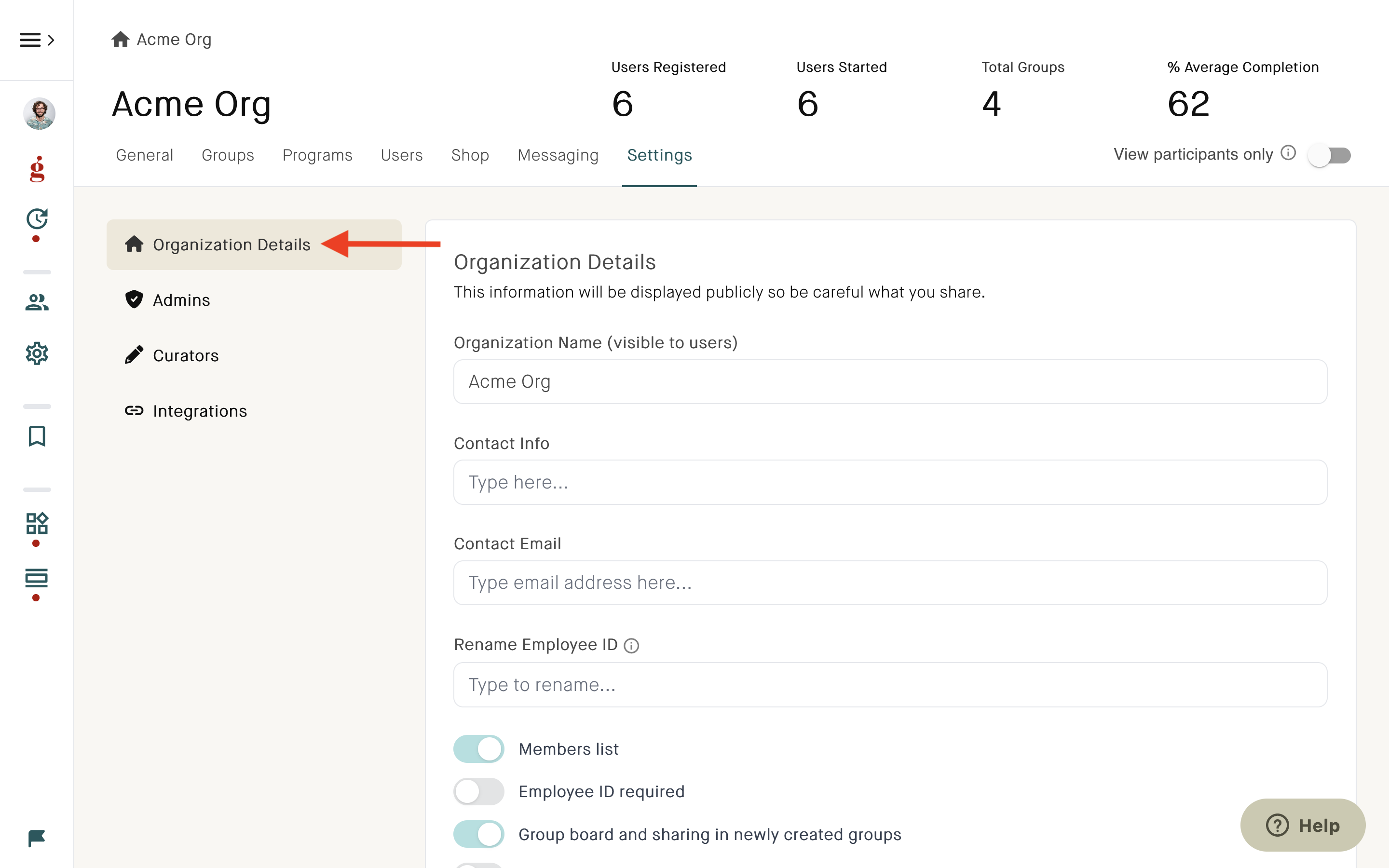Viewport: 1389px width, 868px height.
Task: Click the Admins shield icon
Action: tap(134, 299)
